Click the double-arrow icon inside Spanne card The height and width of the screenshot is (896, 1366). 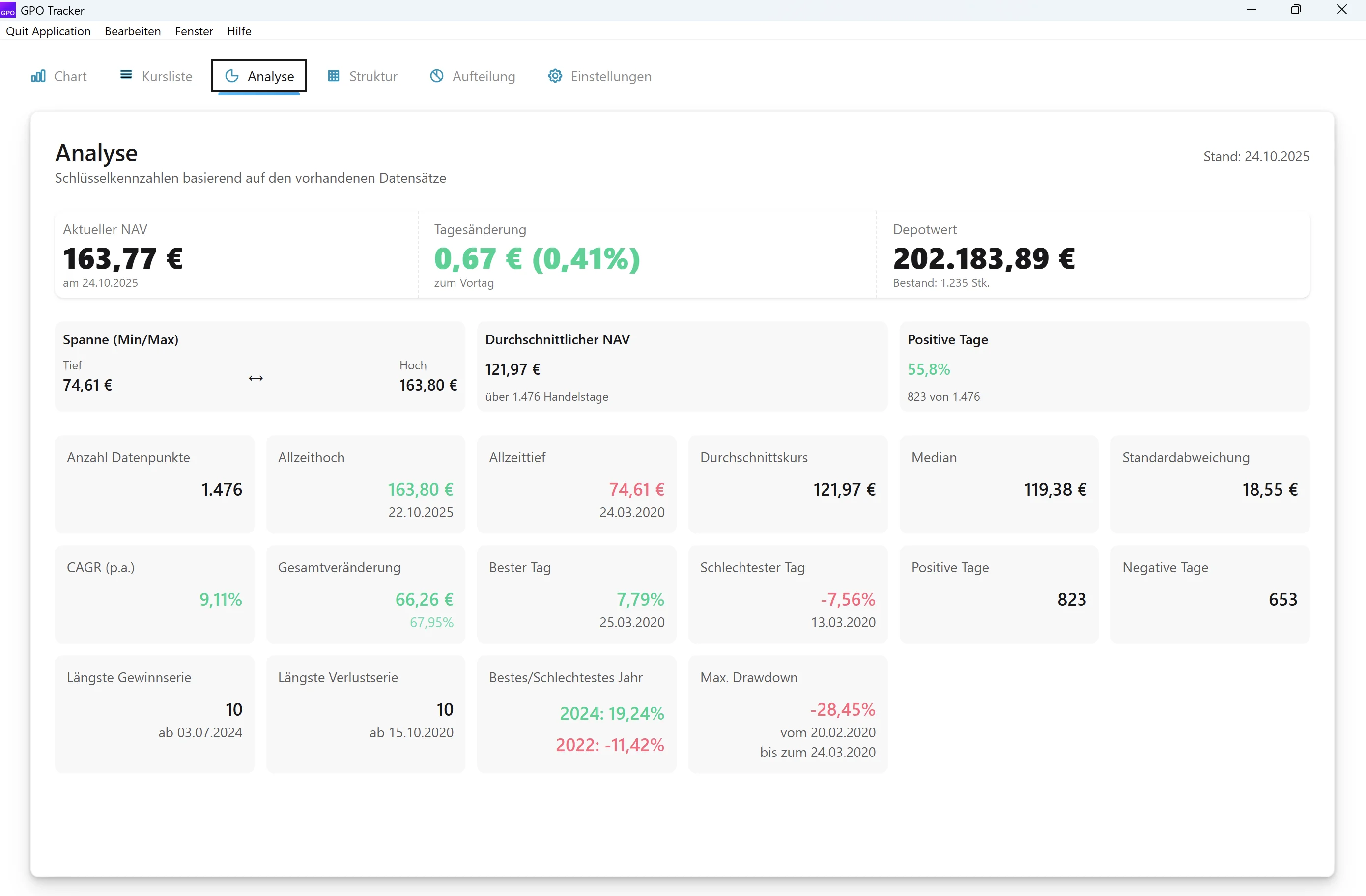pos(256,379)
